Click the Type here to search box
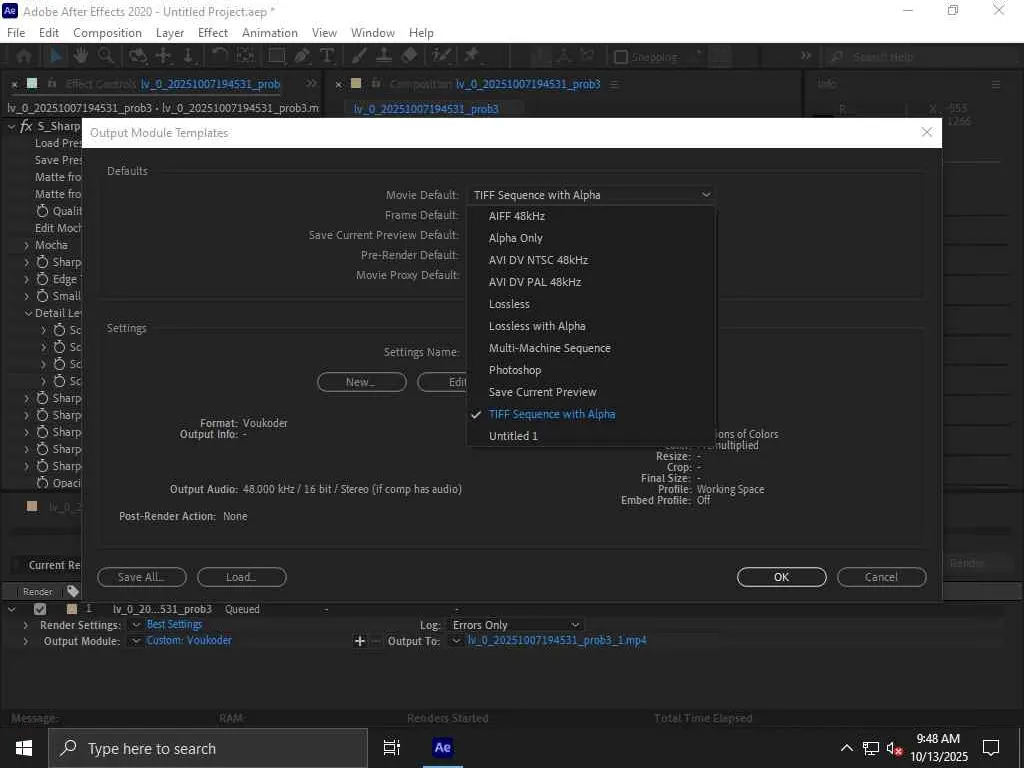 click(208, 748)
